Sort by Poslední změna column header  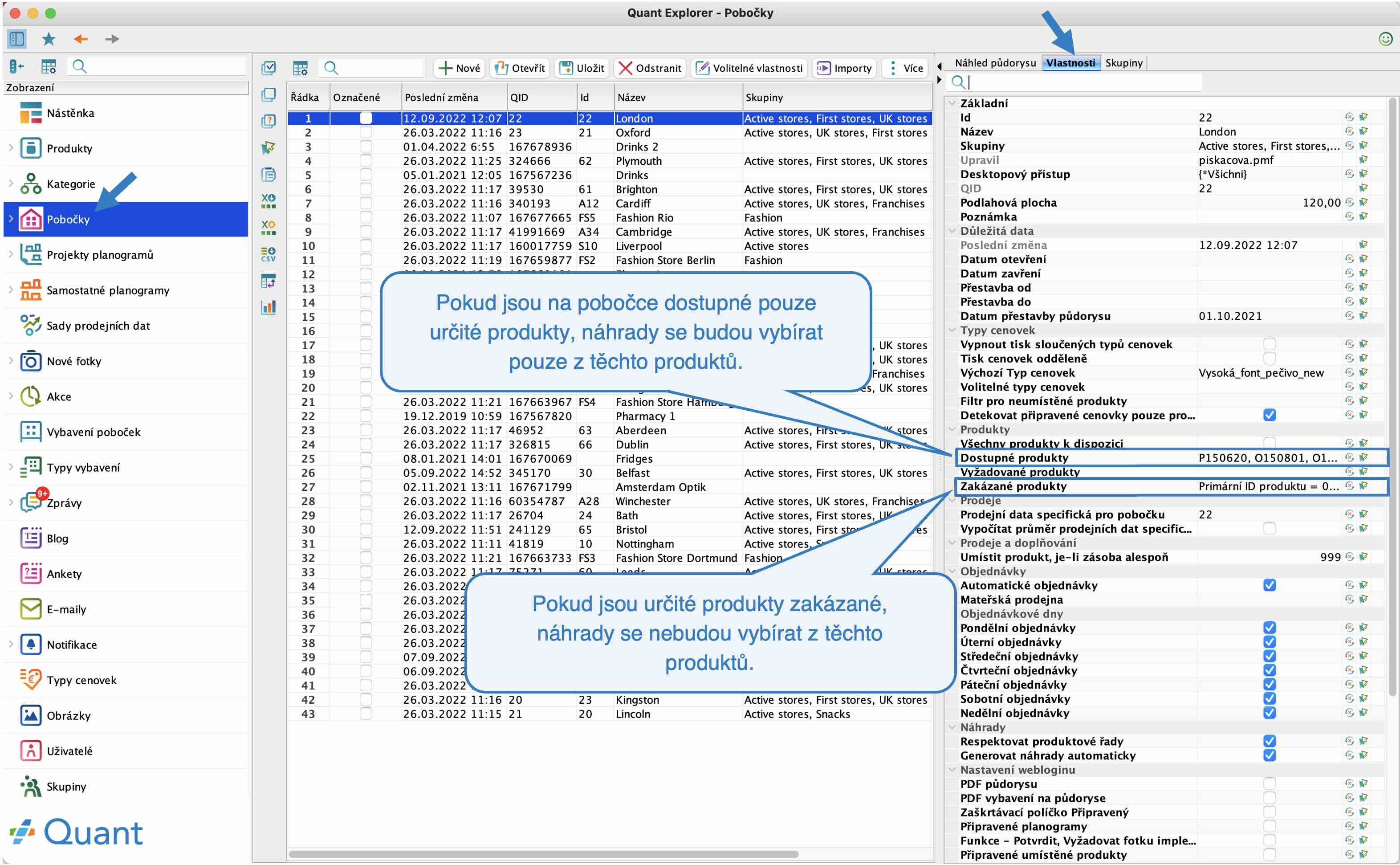(454, 97)
